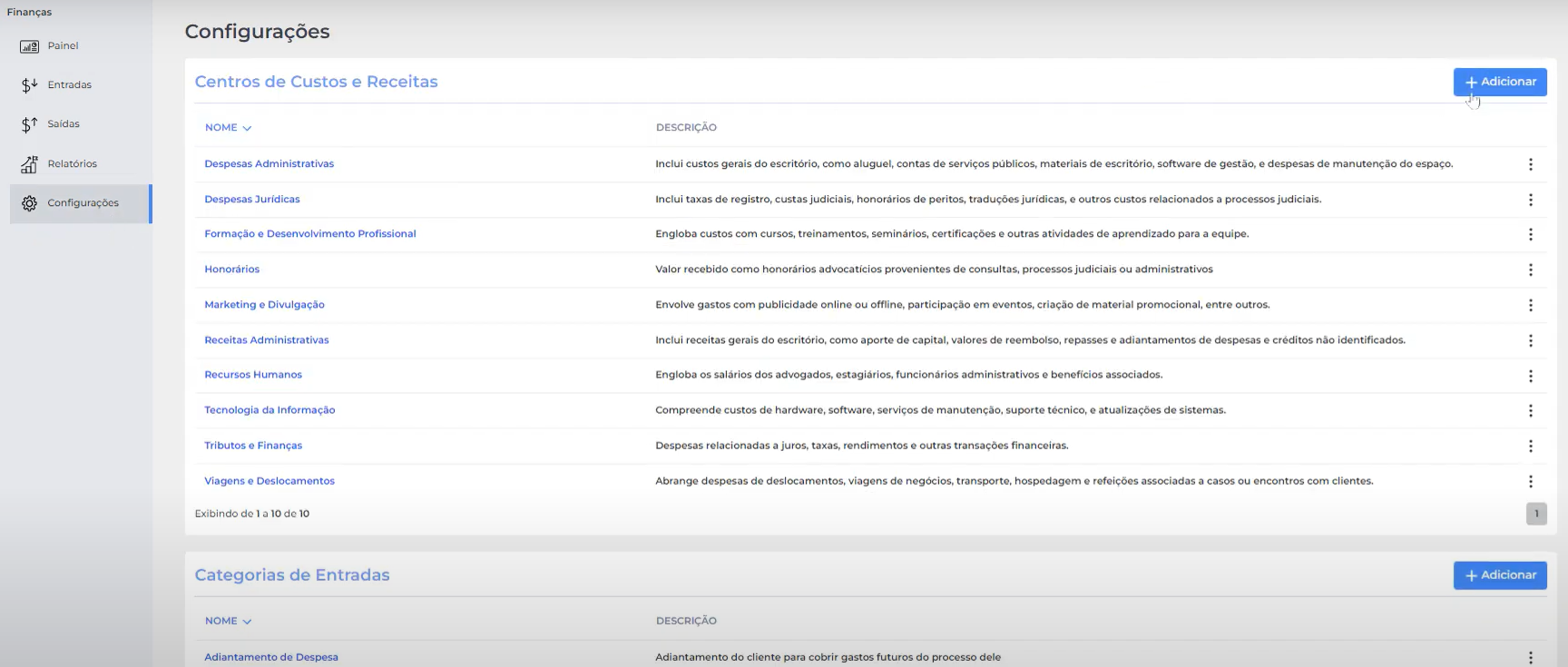Click description starting 'Inclui custos gerais do escritório'
Viewport: 1568px width, 667px height.
coord(1053,164)
